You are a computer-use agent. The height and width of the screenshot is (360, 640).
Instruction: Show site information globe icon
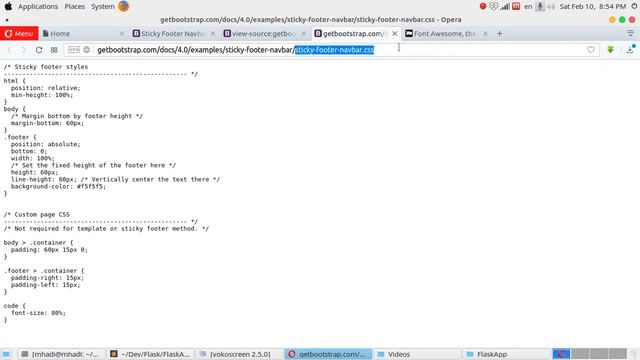(x=87, y=50)
